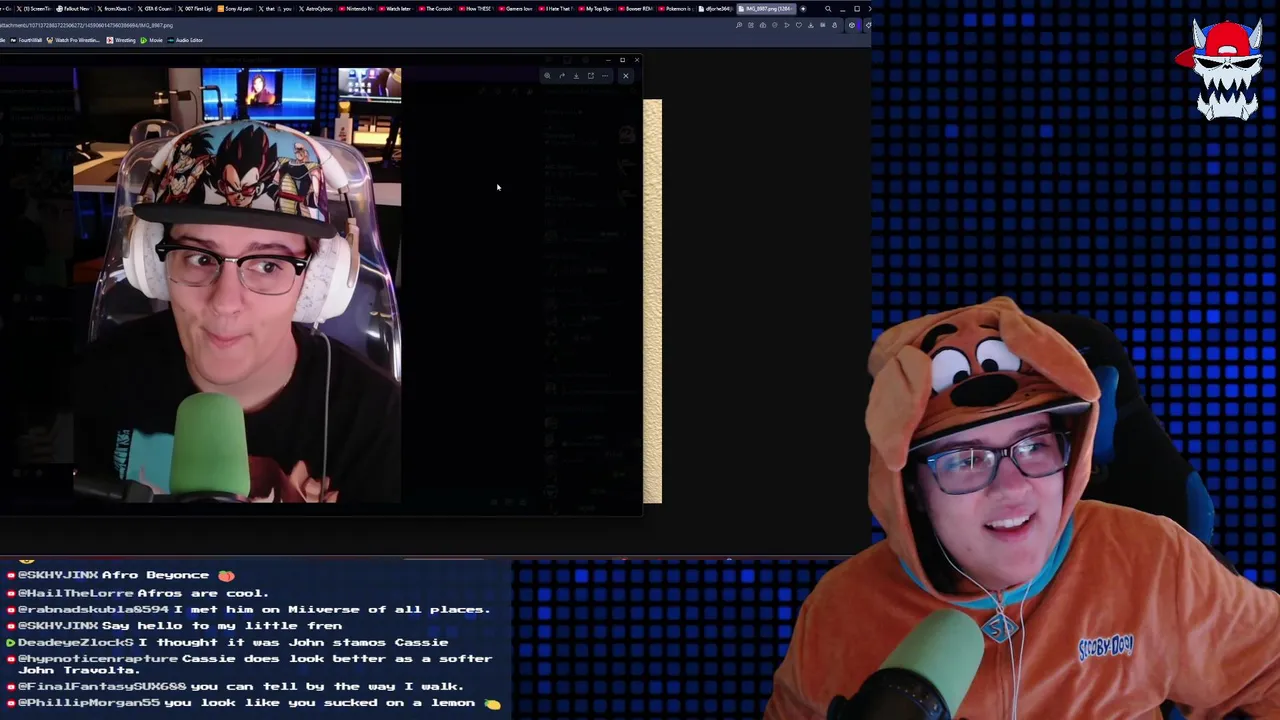Image resolution: width=1280 pixels, height=720 pixels.
Task: Click the Vegeta-cap streamer image preview
Action: (x=237, y=285)
